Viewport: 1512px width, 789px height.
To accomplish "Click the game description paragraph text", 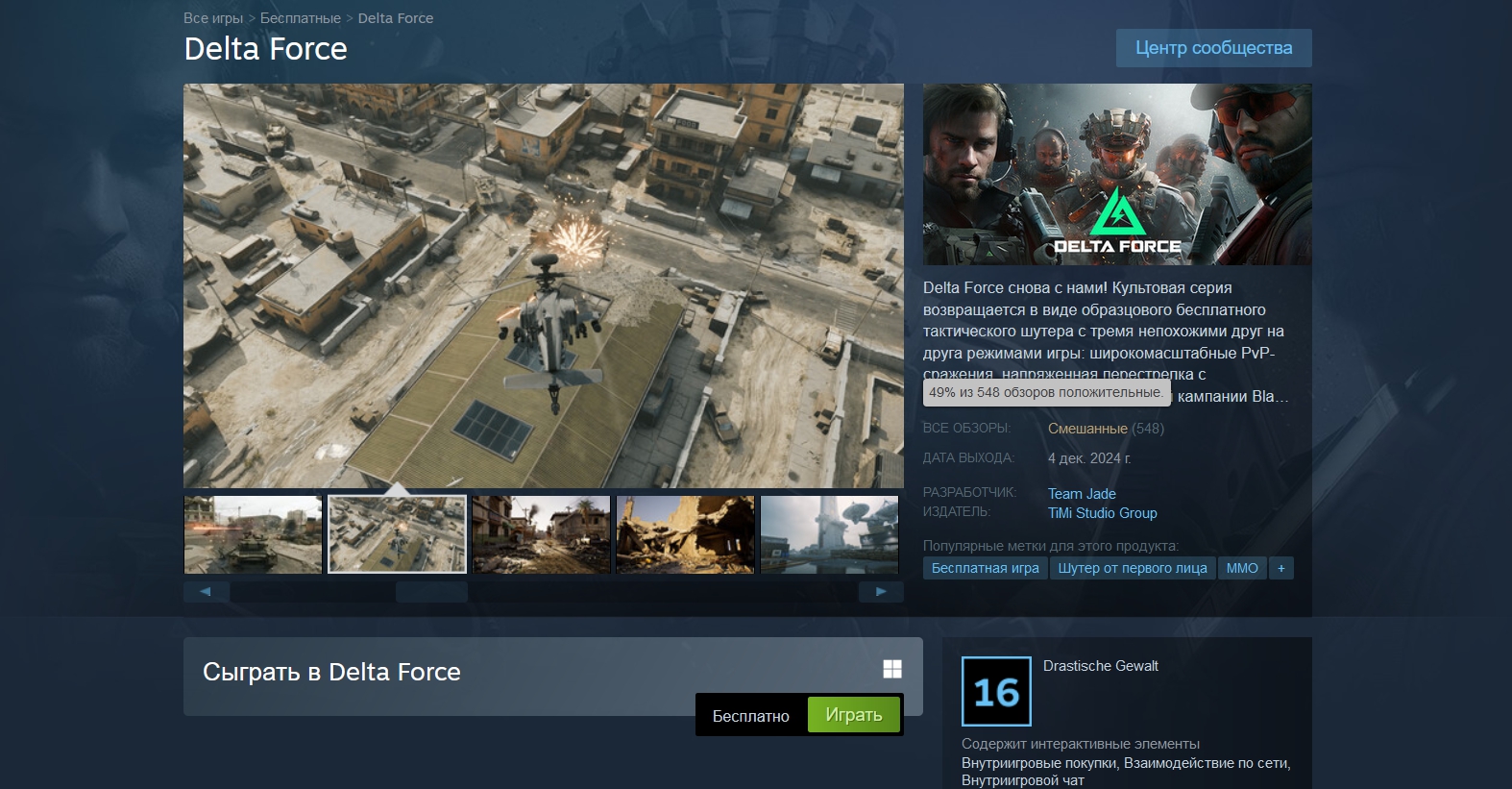I will pos(1106,341).
